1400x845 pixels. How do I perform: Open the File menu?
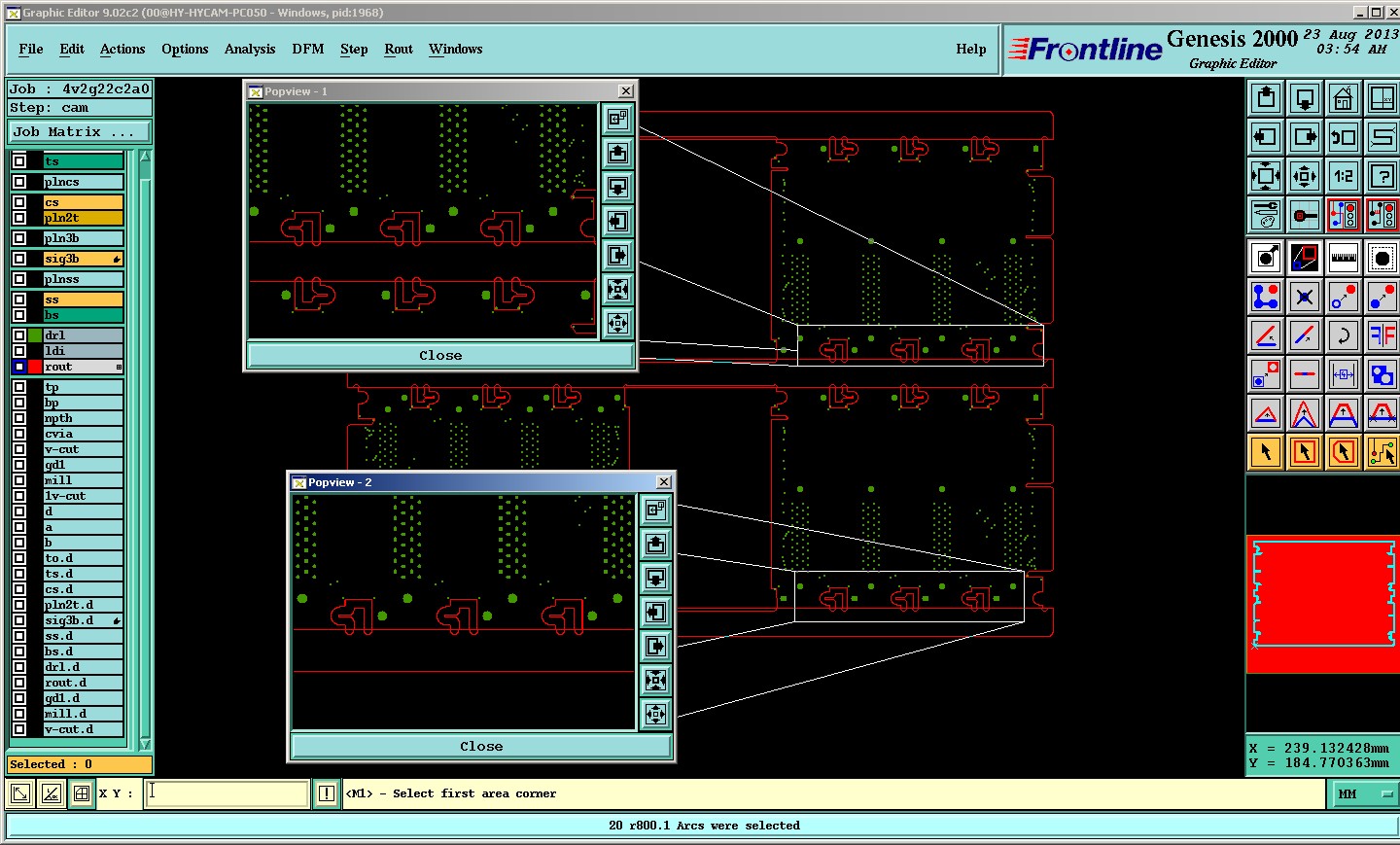coord(31,49)
